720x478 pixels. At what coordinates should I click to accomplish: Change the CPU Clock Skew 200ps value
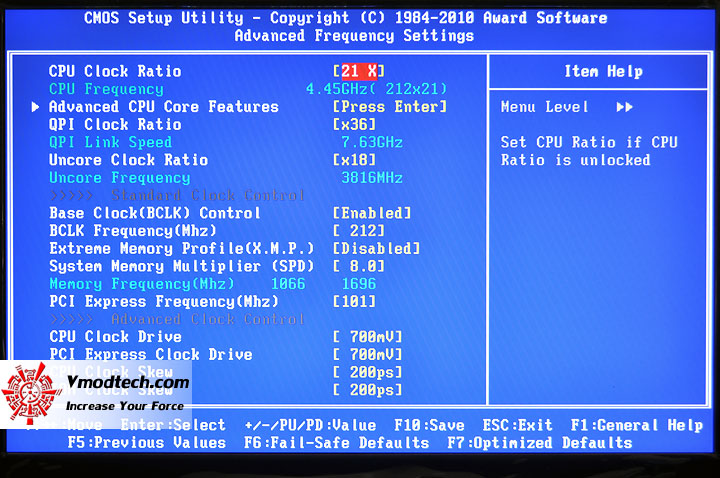click(x=368, y=372)
